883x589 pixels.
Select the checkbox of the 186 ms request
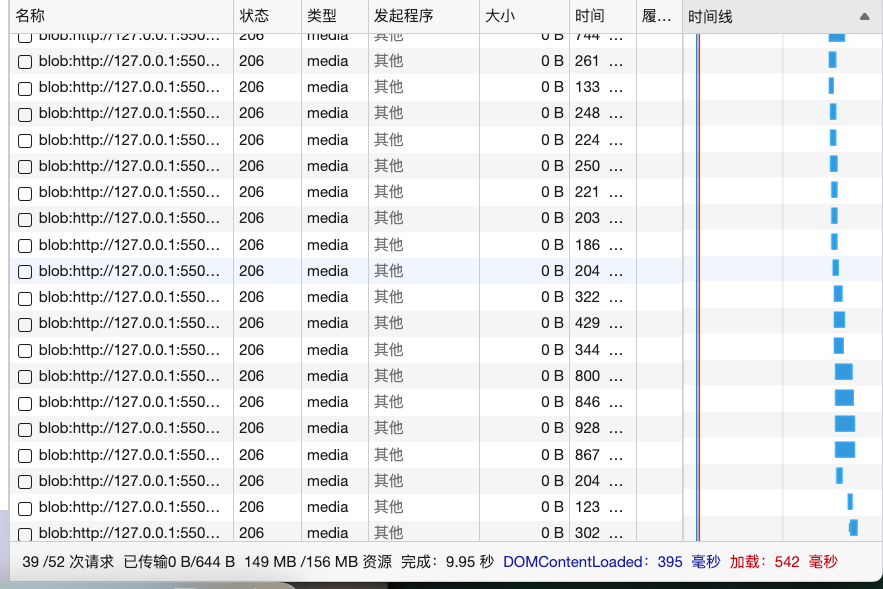[26, 246]
